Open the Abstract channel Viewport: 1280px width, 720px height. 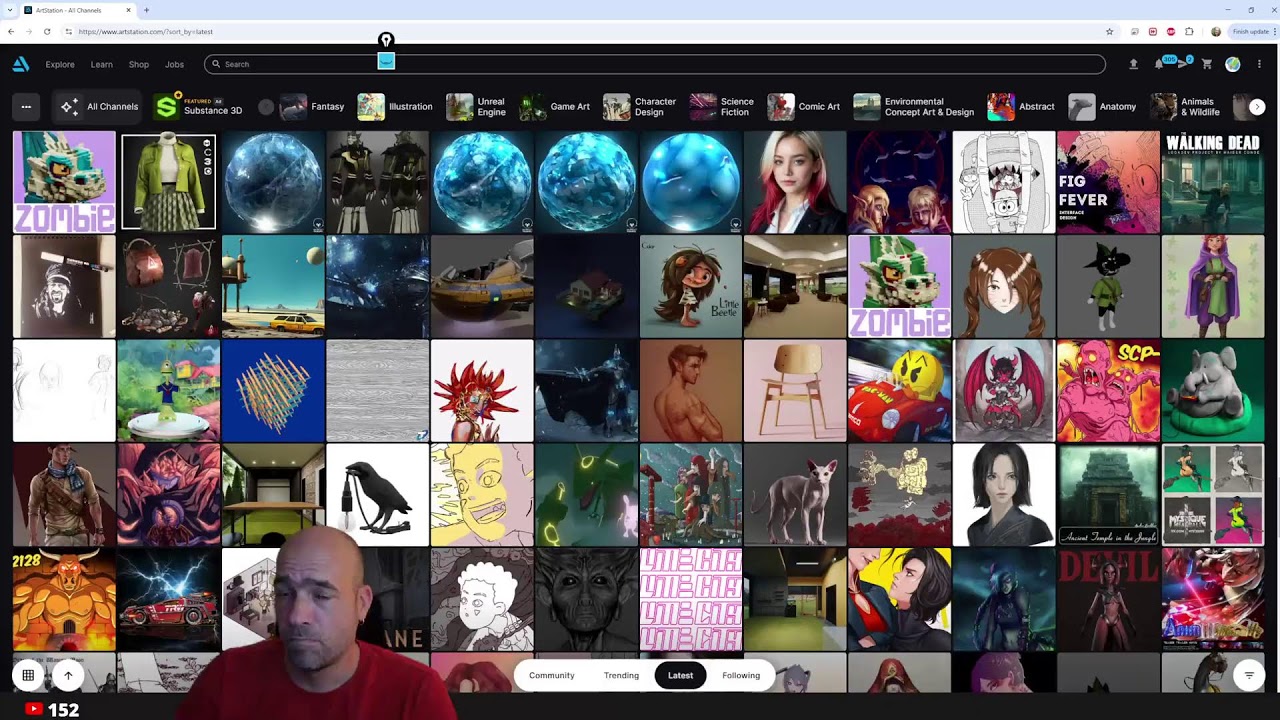(1021, 107)
